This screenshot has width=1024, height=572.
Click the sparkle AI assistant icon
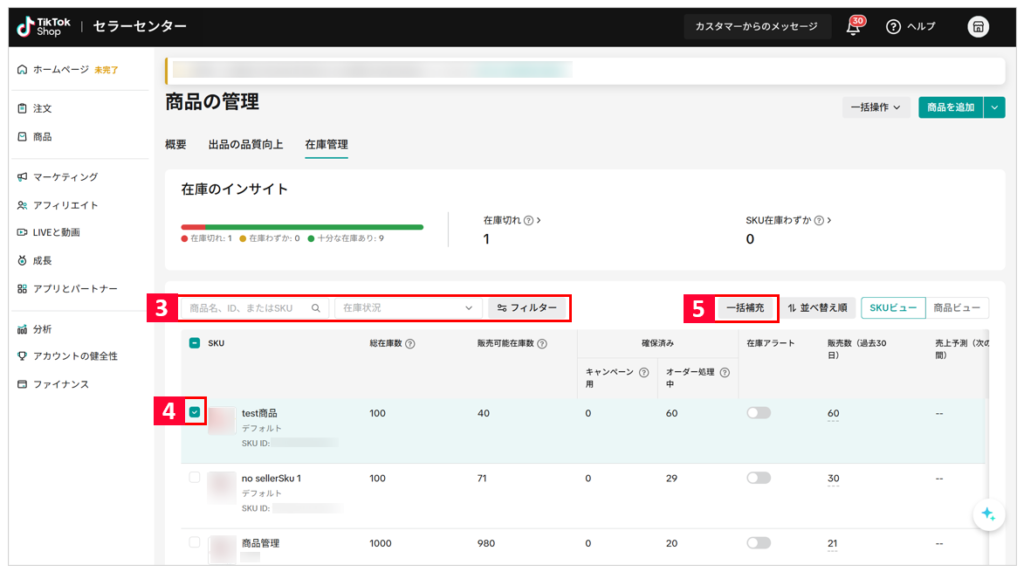pos(987,513)
